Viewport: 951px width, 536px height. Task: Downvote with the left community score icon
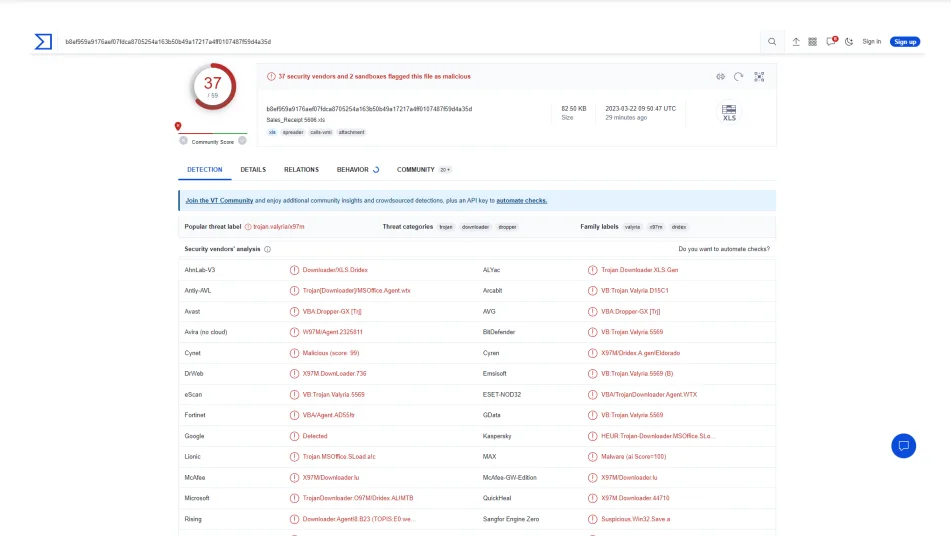pos(183,141)
